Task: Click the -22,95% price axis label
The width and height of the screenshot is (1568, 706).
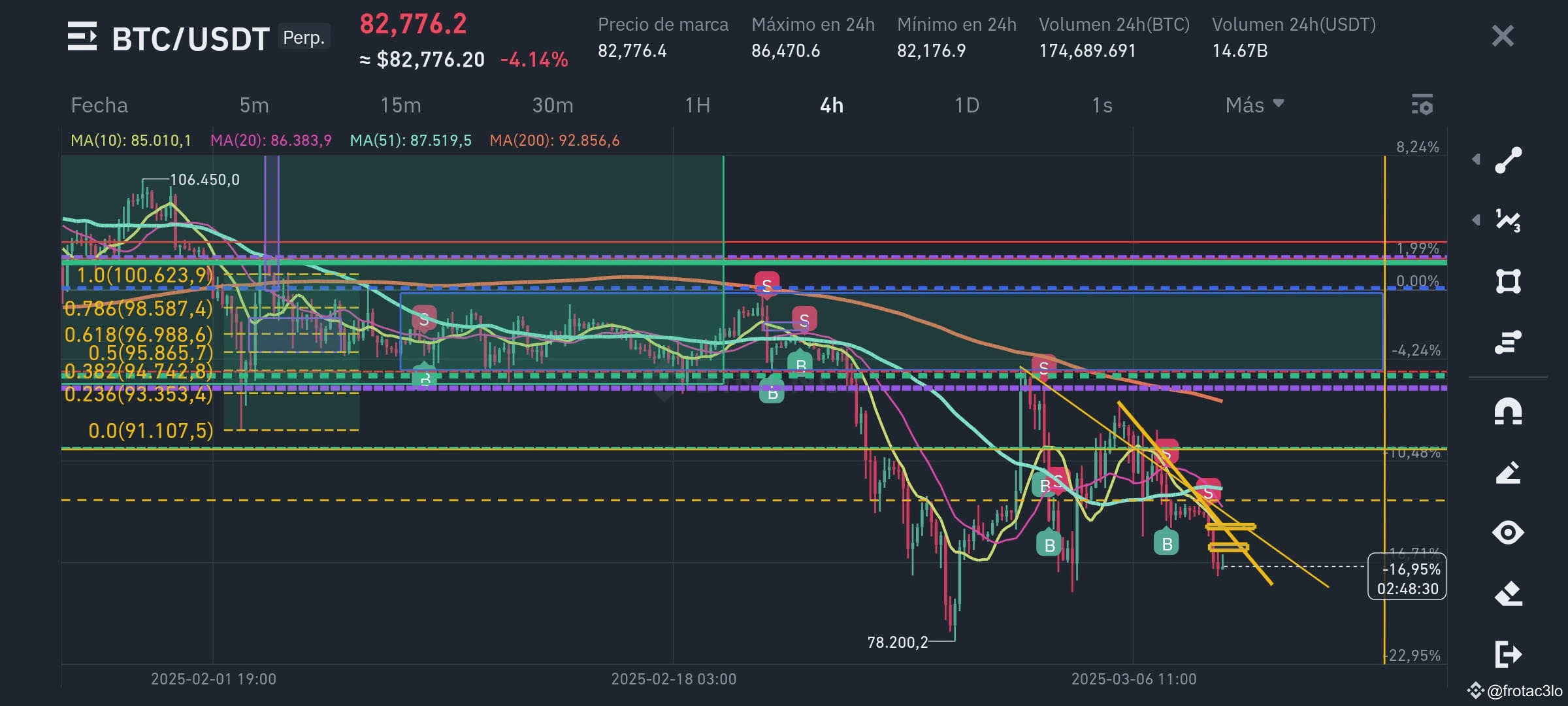Action: tap(1413, 656)
